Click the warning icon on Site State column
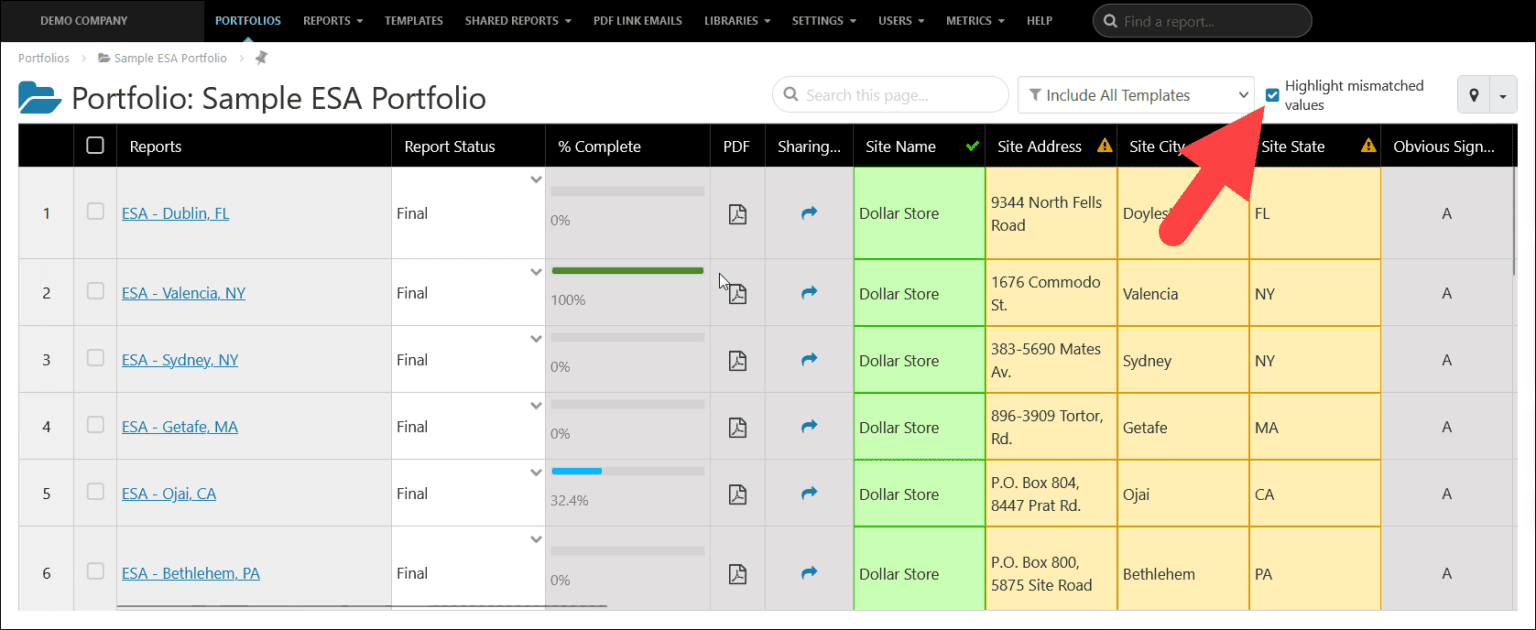 point(1367,145)
